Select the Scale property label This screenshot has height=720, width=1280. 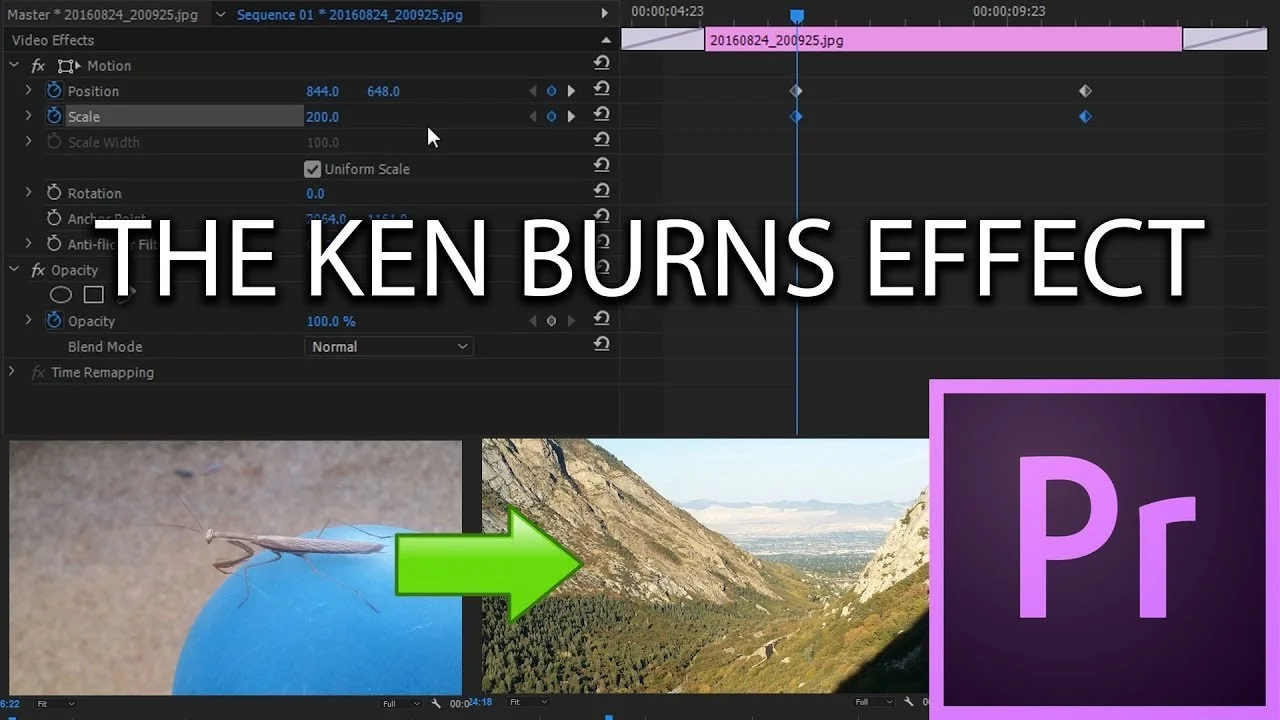[84, 117]
